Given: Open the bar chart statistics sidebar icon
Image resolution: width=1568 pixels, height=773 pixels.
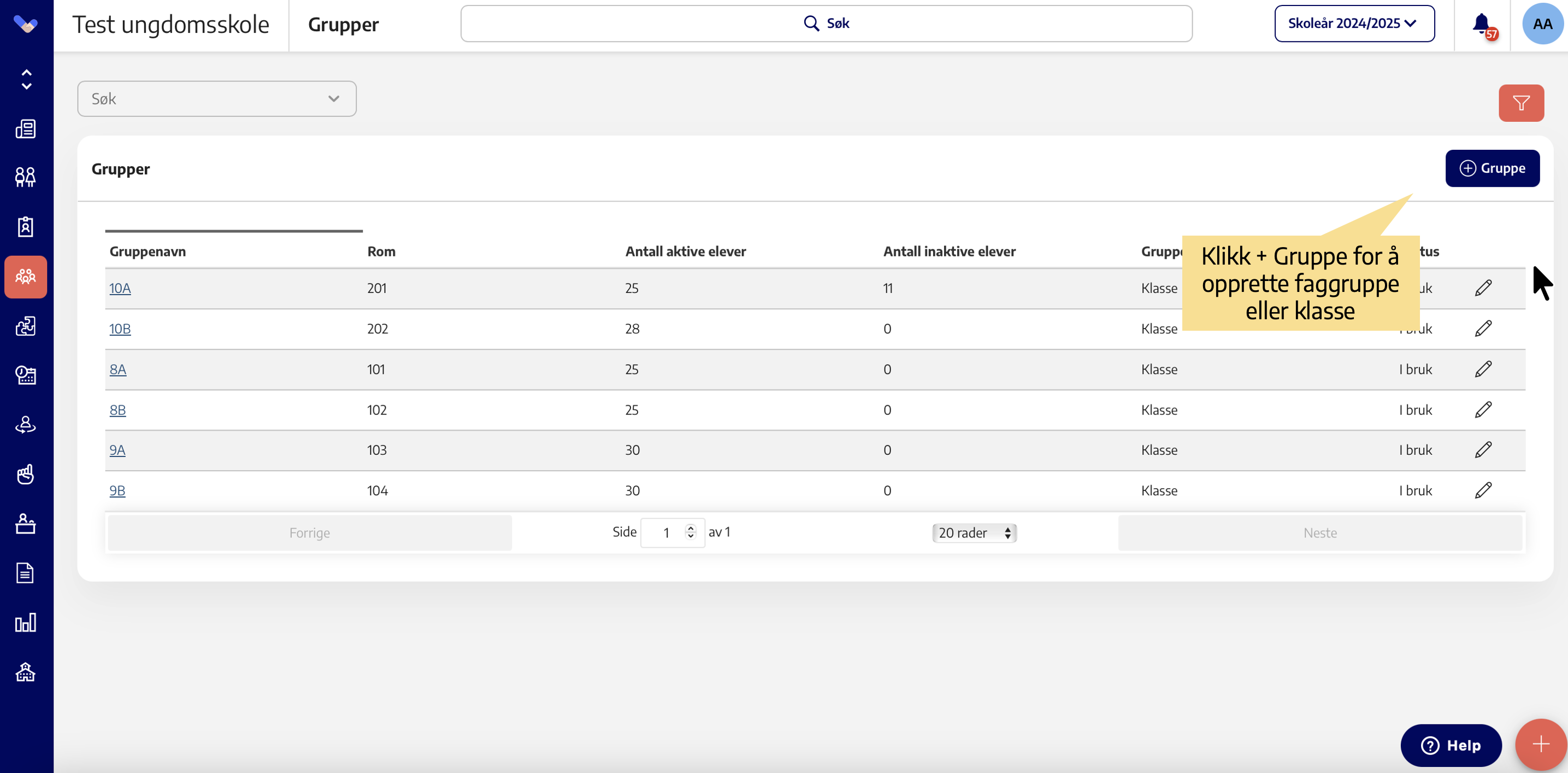Looking at the screenshot, I should pos(26,623).
